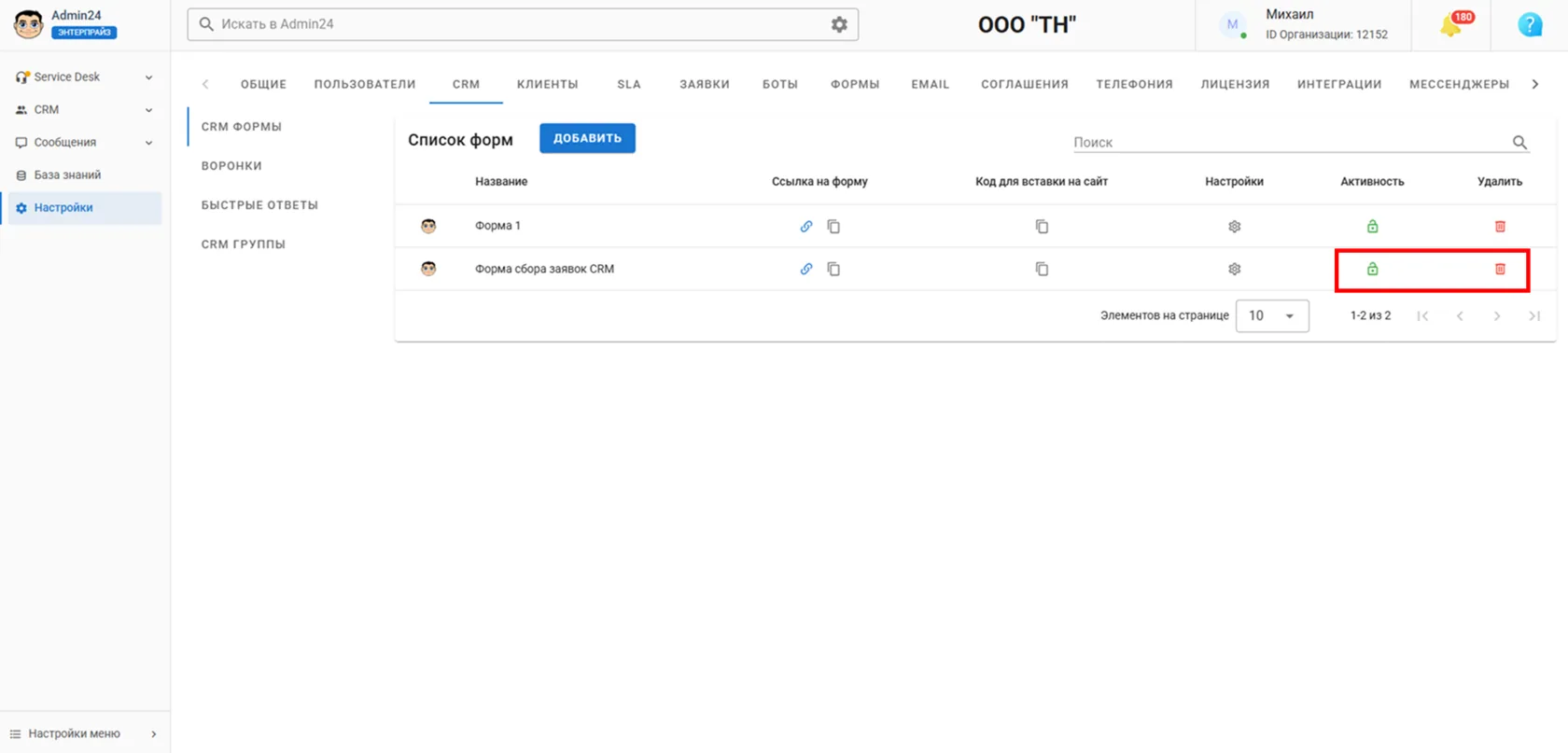Screen dimensions: 1568x753
Task: Open search settings gear in search bar
Action: point(839,24)
